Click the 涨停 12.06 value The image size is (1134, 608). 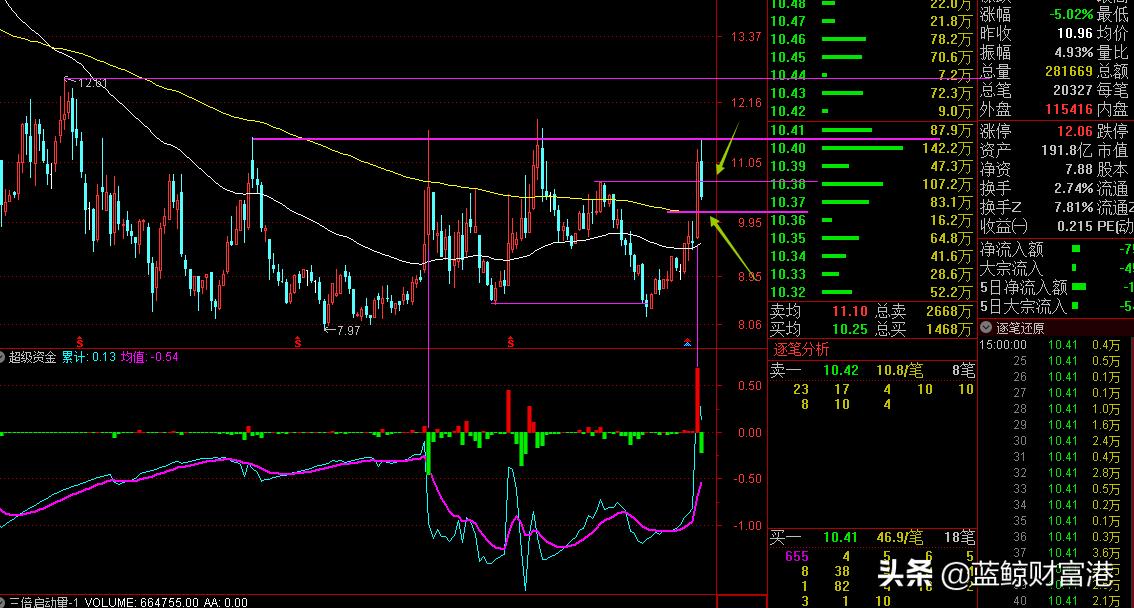(x=1075, y=132)
